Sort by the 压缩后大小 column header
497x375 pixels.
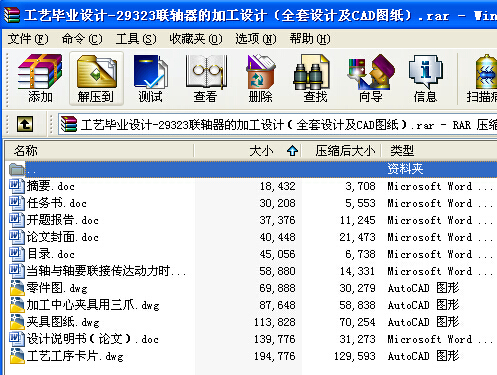click(x=342, y=151)
